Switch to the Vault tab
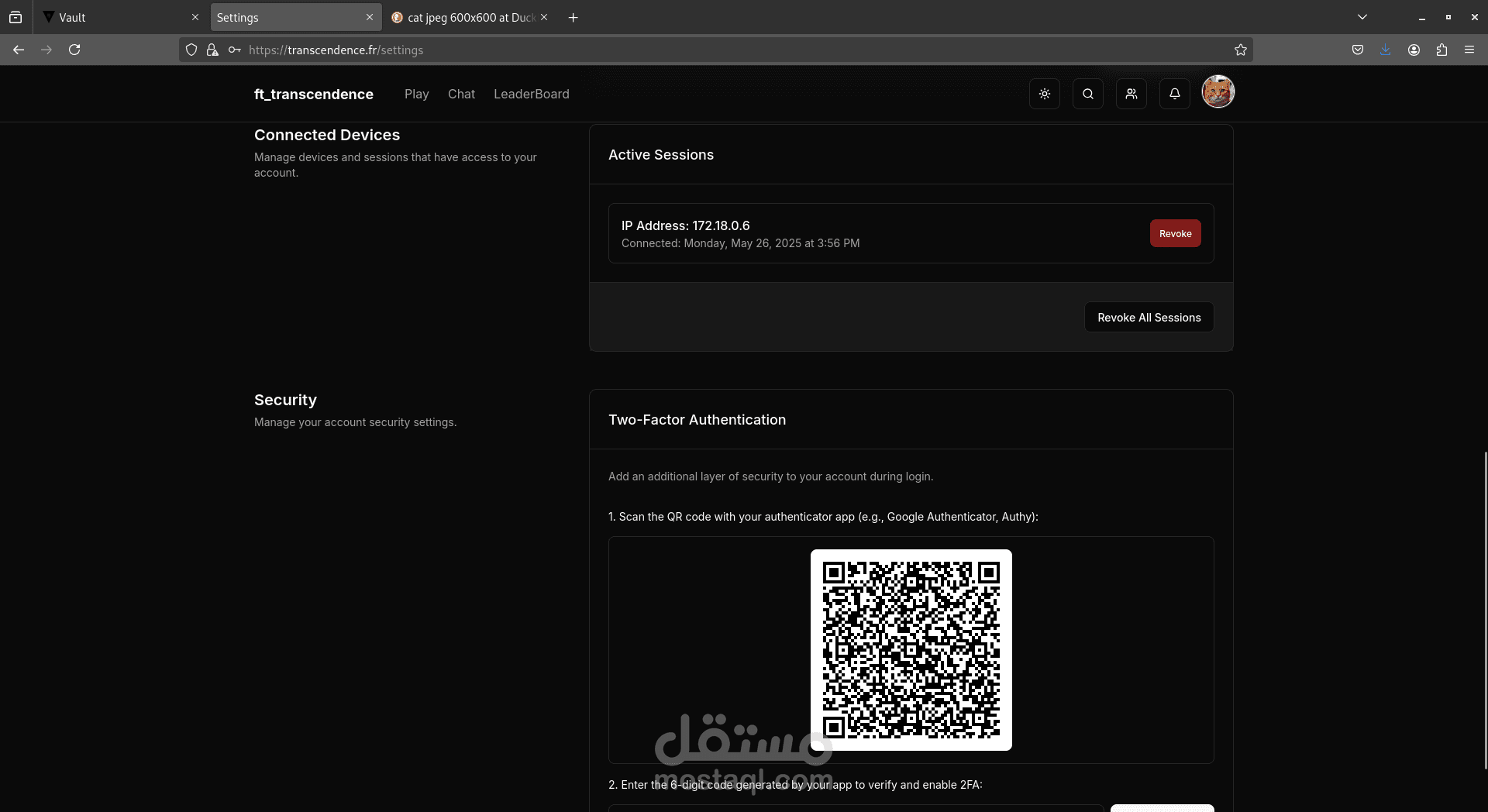 point(120,17)
